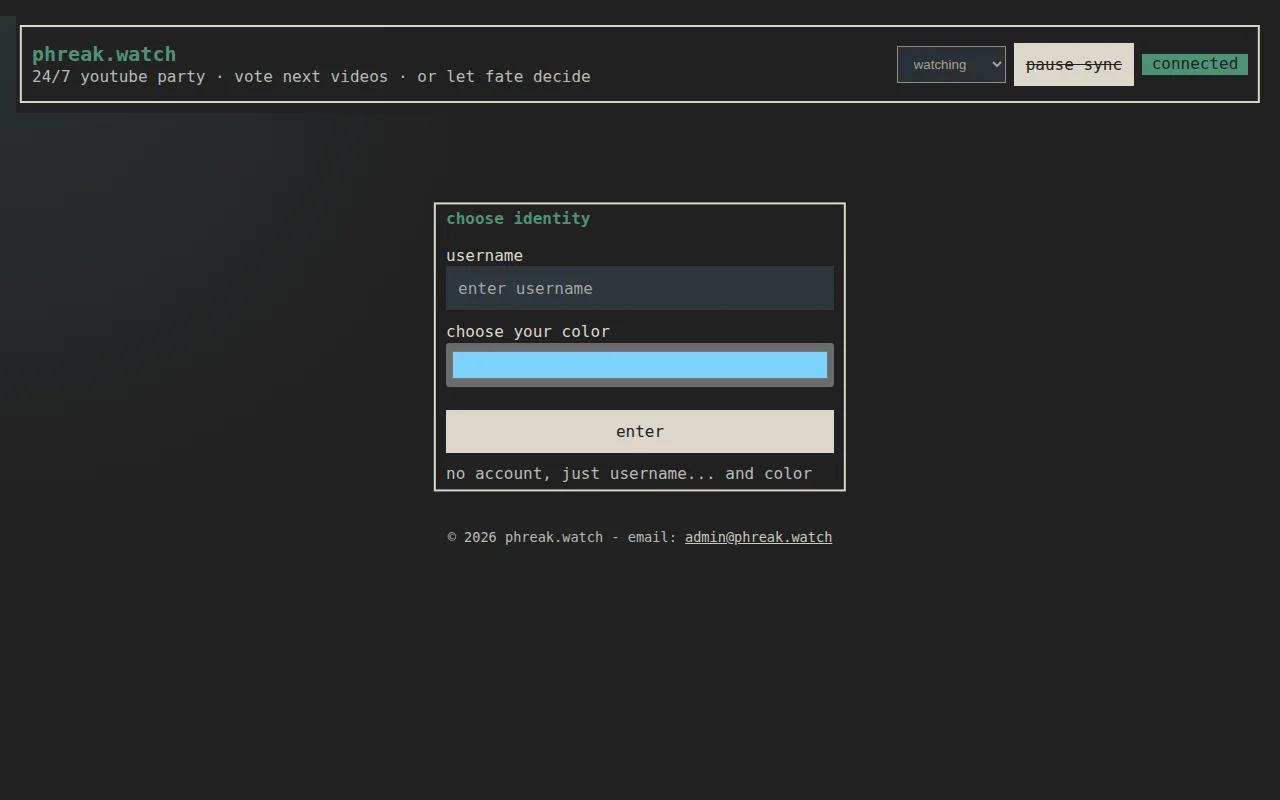Click the 'or let fate decide' text
The width and height of the screenshot is (1280, 800).
pyautogui.click(x=504, y=77)
